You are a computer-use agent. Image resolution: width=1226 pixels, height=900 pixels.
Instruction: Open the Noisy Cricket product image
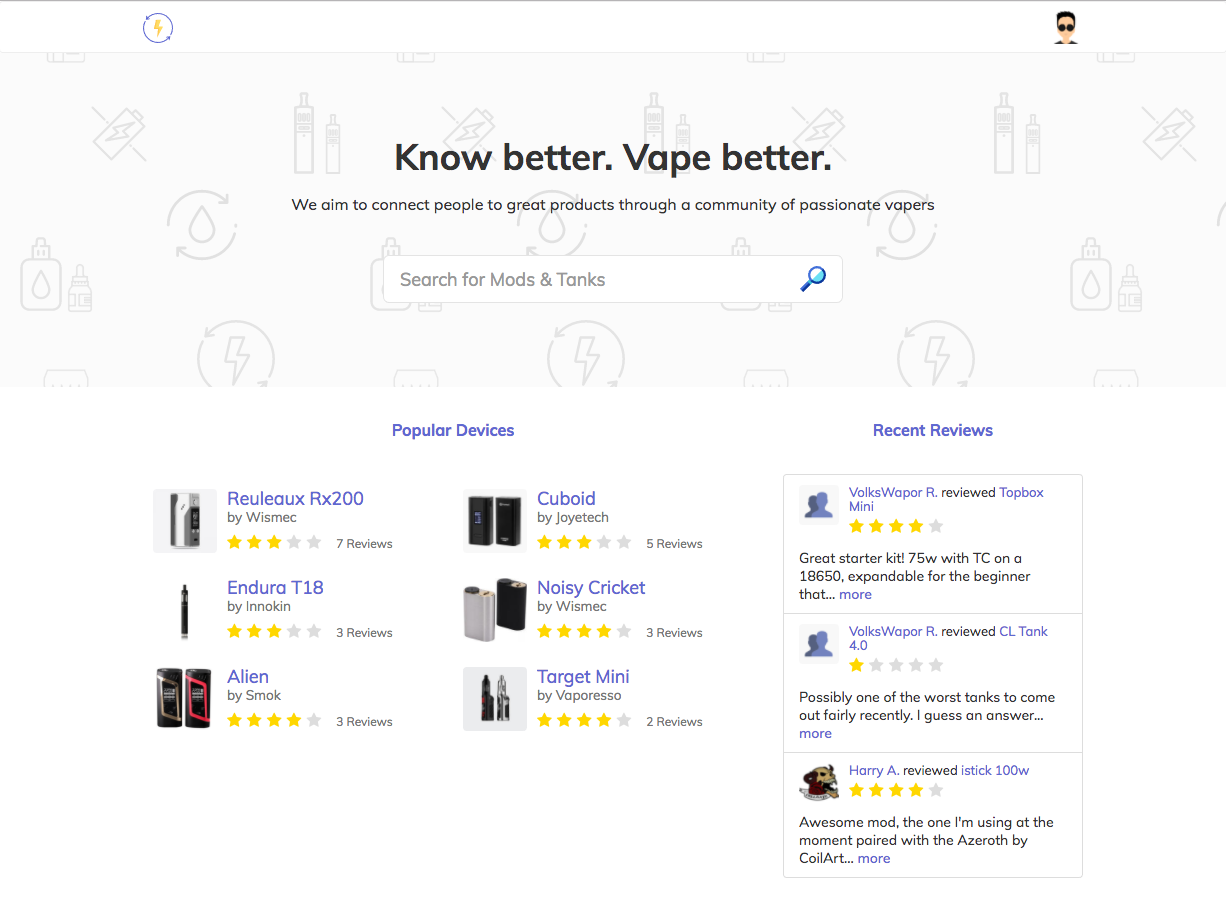coord(494,609)
